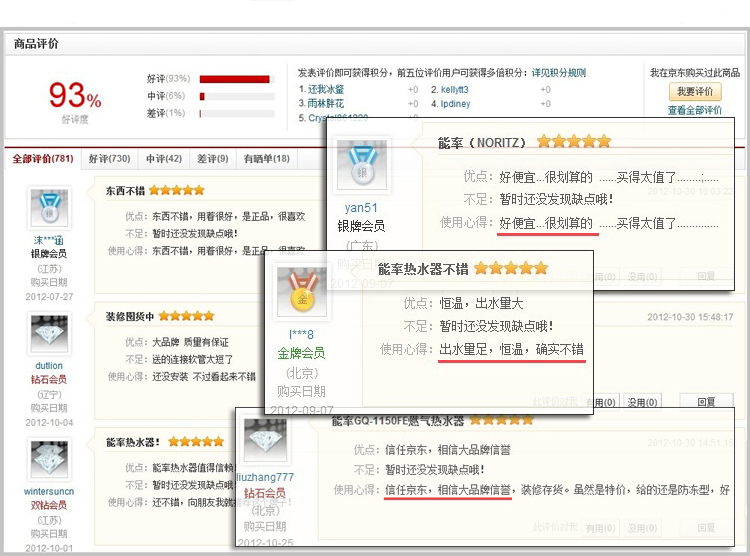Click purchase date 2012-07-27

(49, 297)
